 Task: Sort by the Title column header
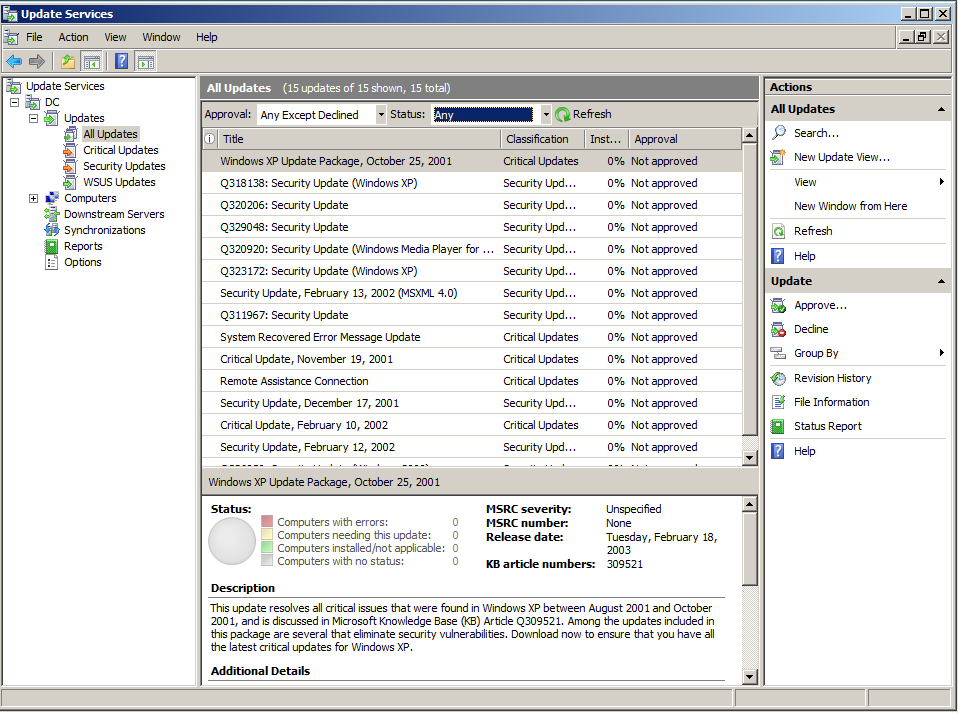[x=359, y=139]
